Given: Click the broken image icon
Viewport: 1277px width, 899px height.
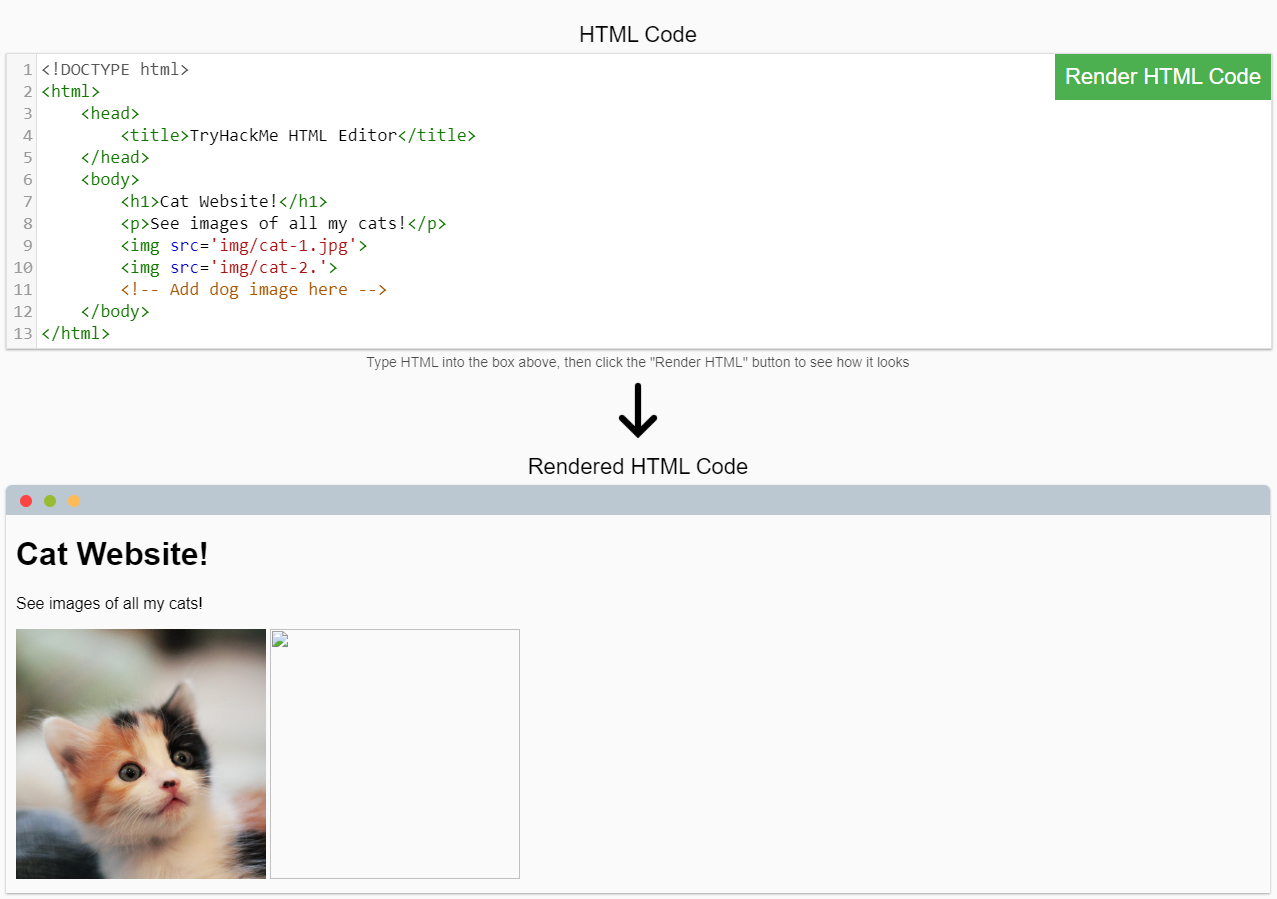Looking at the screenshot, I should coord(280,640).
